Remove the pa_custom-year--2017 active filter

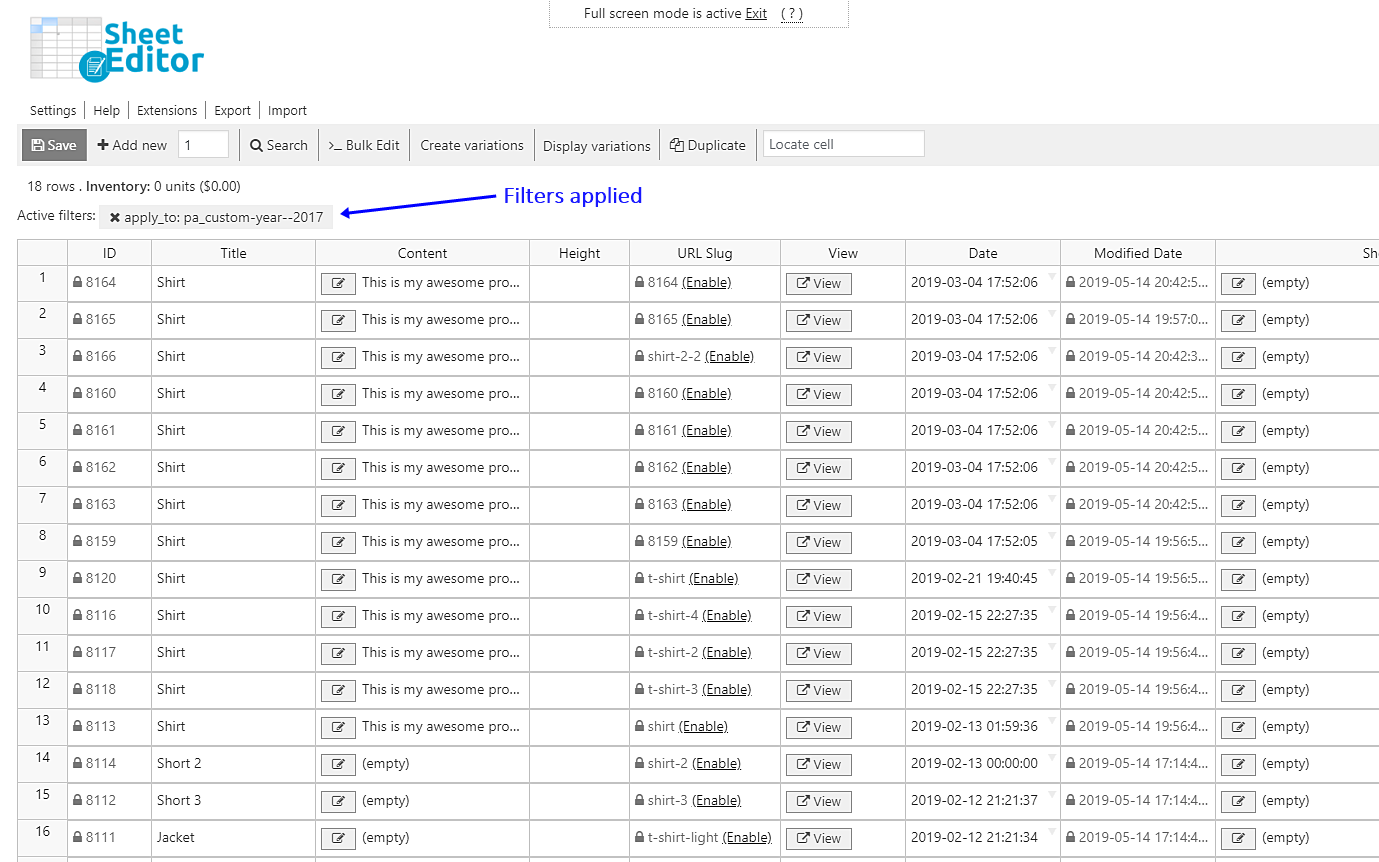coord(115,217)
